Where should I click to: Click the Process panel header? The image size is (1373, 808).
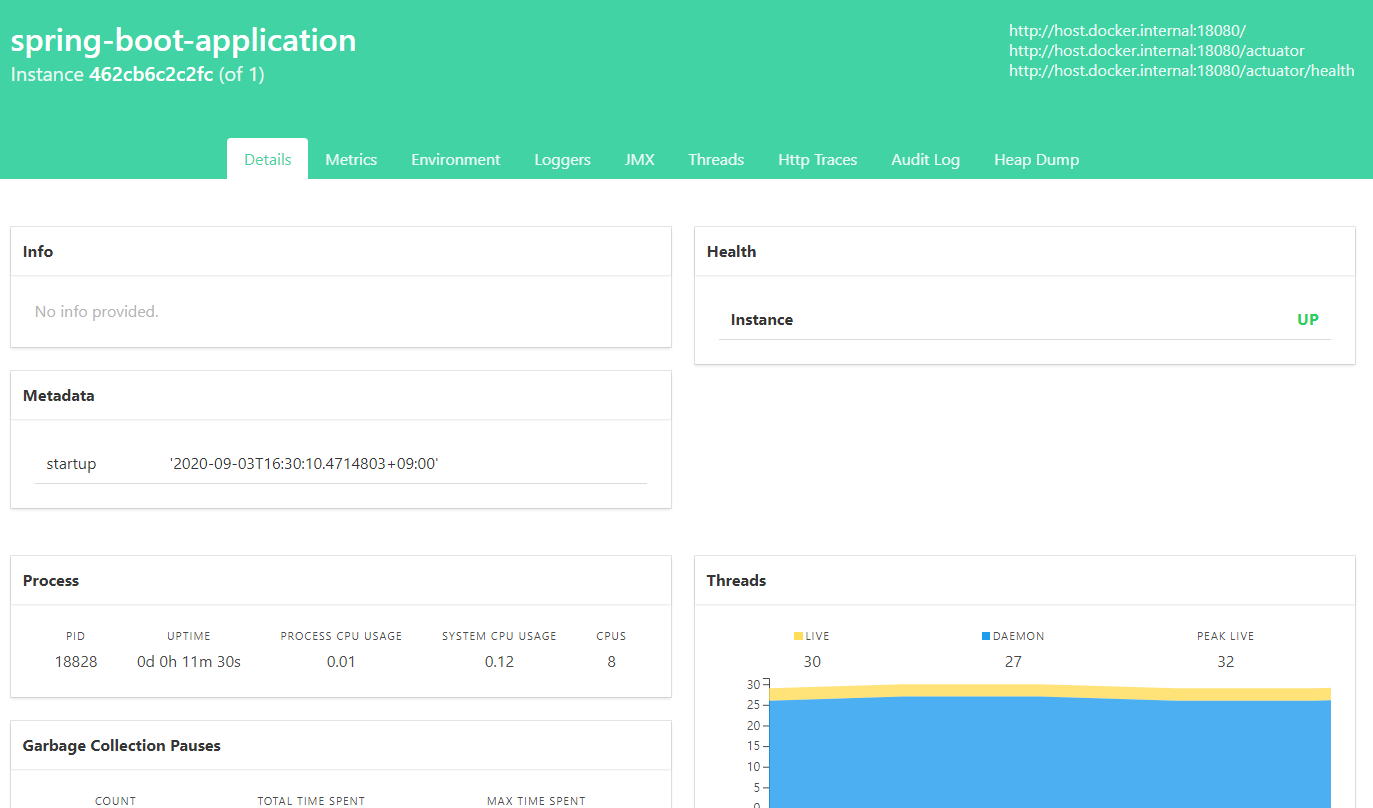[x=341, y=581]
